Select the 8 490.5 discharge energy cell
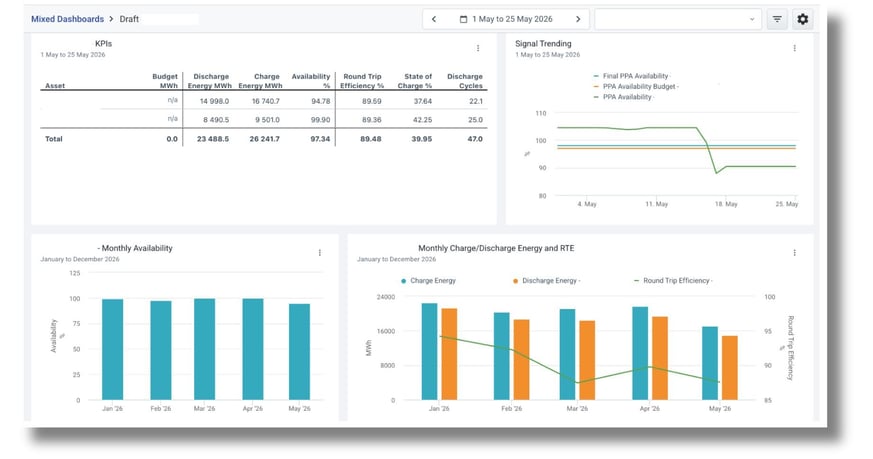The image size is (873, 459). (x=217, y=120)
